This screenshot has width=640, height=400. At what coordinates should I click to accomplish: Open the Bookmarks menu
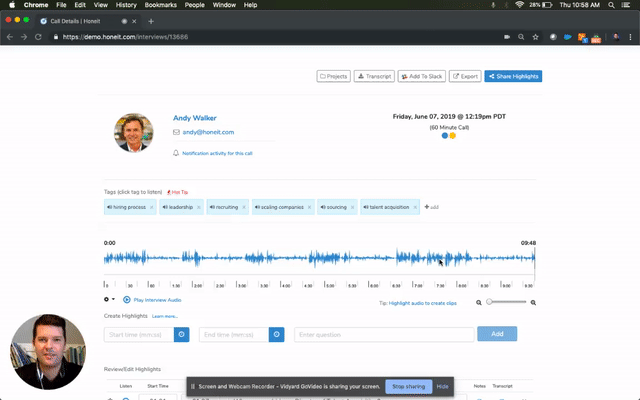coord(161,5)
